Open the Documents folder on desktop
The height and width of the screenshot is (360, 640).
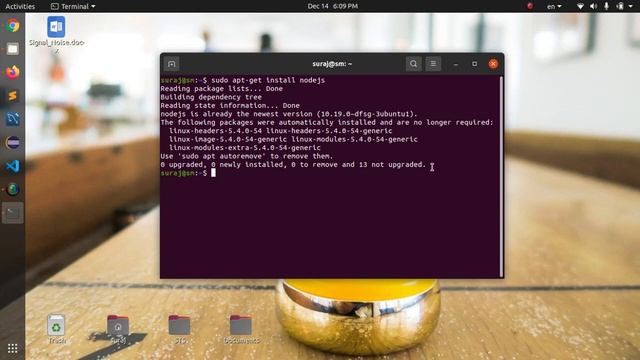tap(241, 329)
